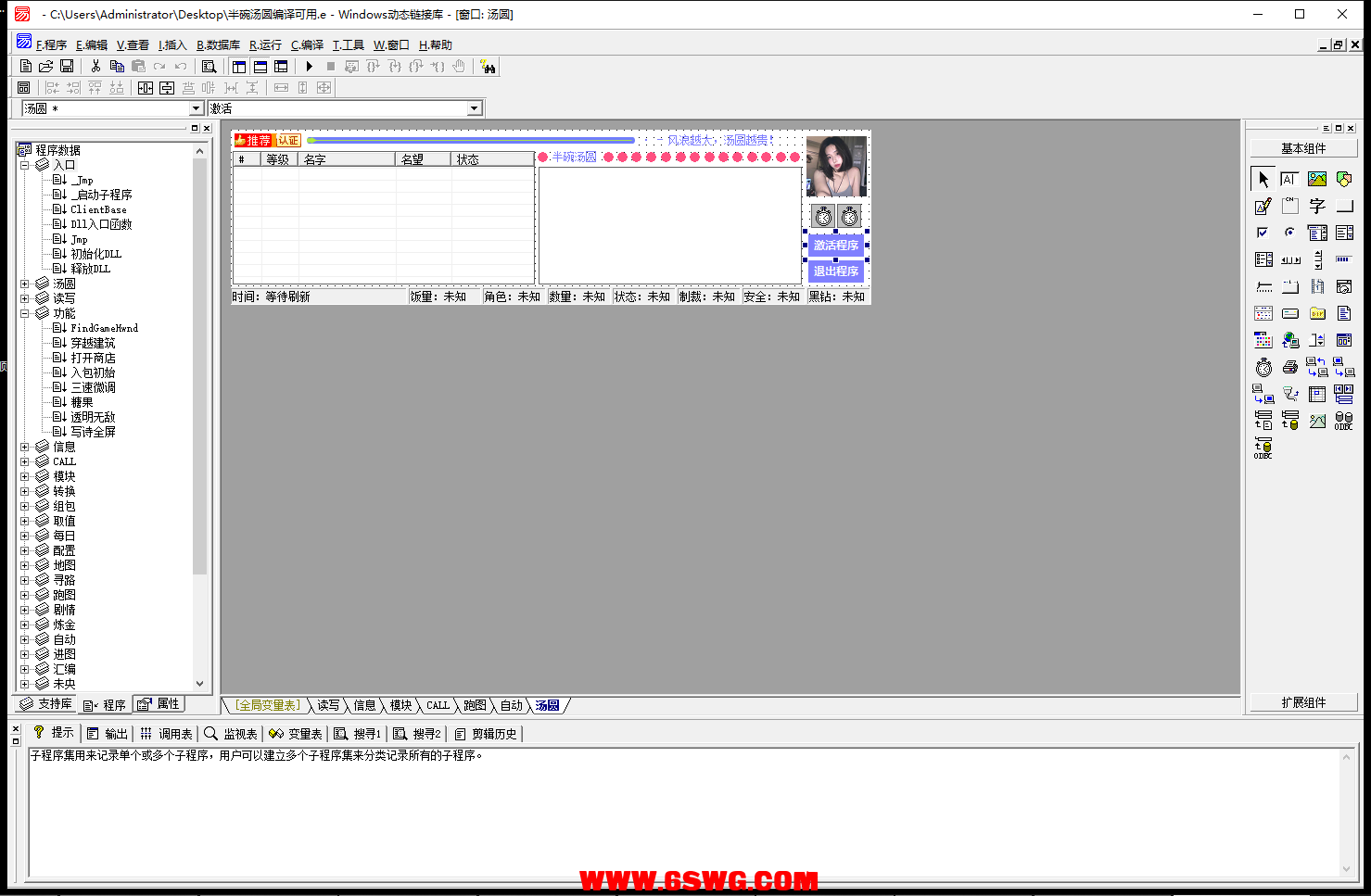This screenshot has height=896, width=1371.
Task: Switch to the 跑图 editor tab
Action: pos(475,706)
